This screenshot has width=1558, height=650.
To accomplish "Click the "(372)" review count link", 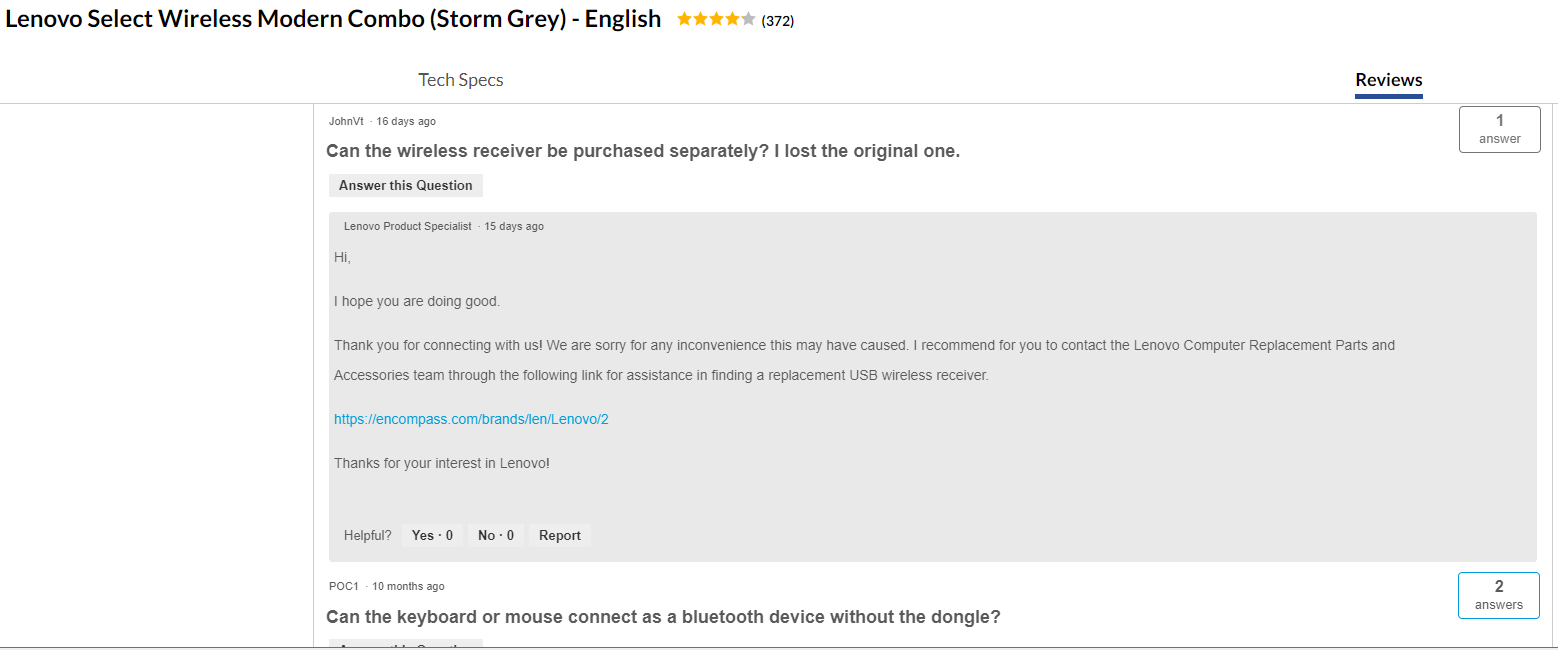I will pyautogui.click(x=779, y=19).
